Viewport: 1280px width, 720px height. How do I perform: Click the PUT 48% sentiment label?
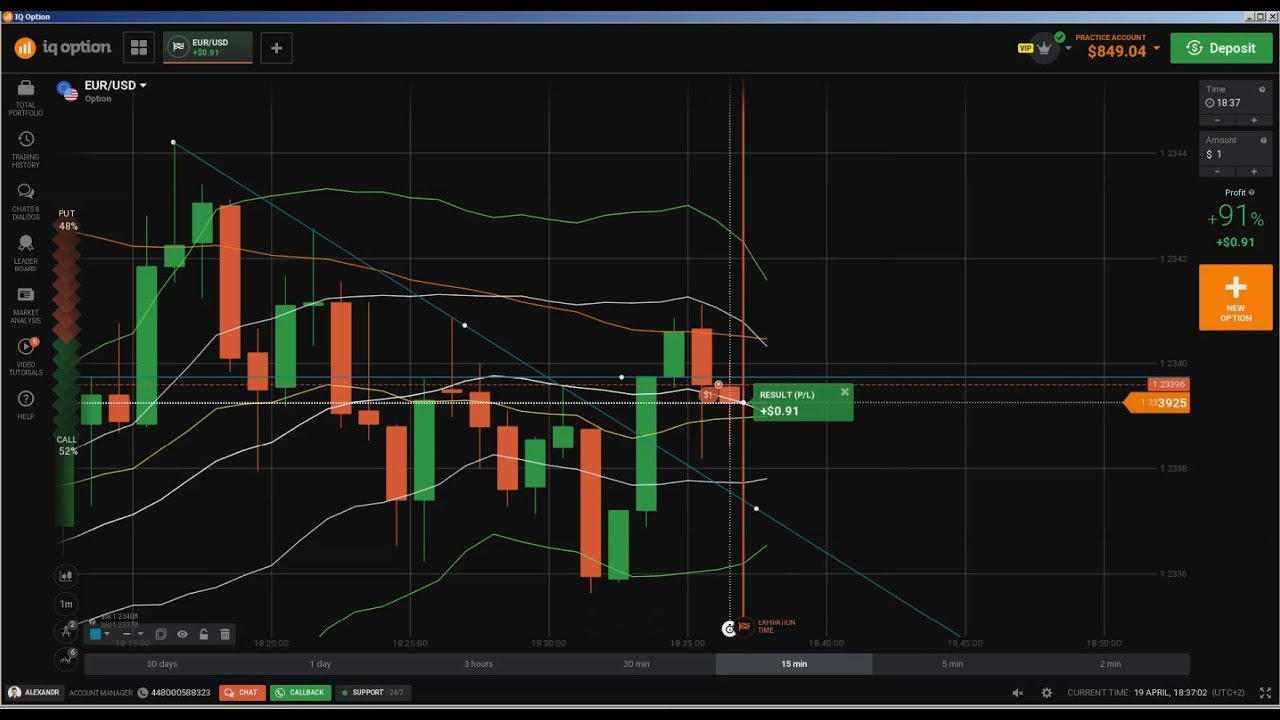pyautogui.click(x=67, y=220)
